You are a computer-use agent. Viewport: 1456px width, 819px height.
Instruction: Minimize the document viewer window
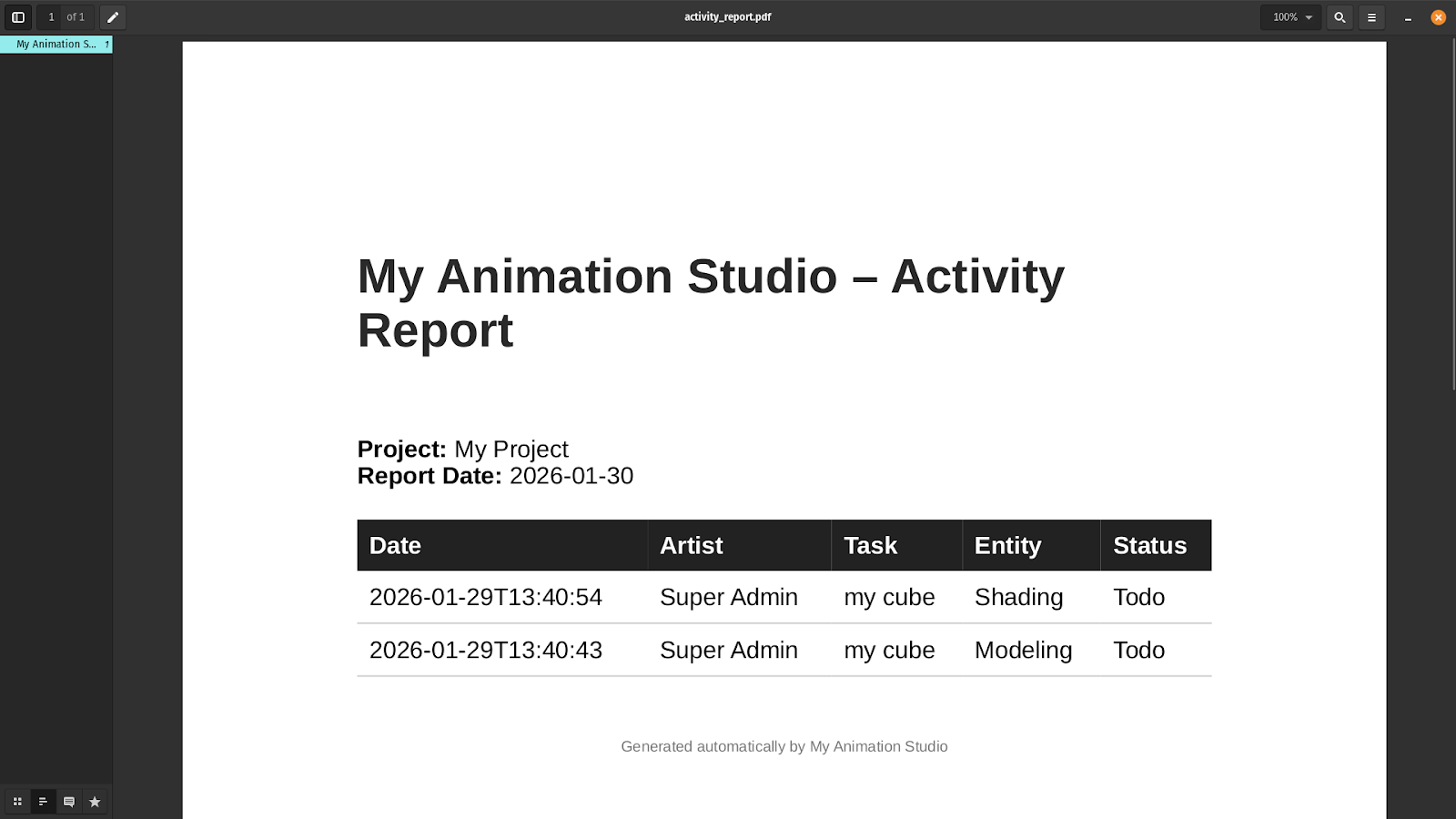click(1408, 17)
